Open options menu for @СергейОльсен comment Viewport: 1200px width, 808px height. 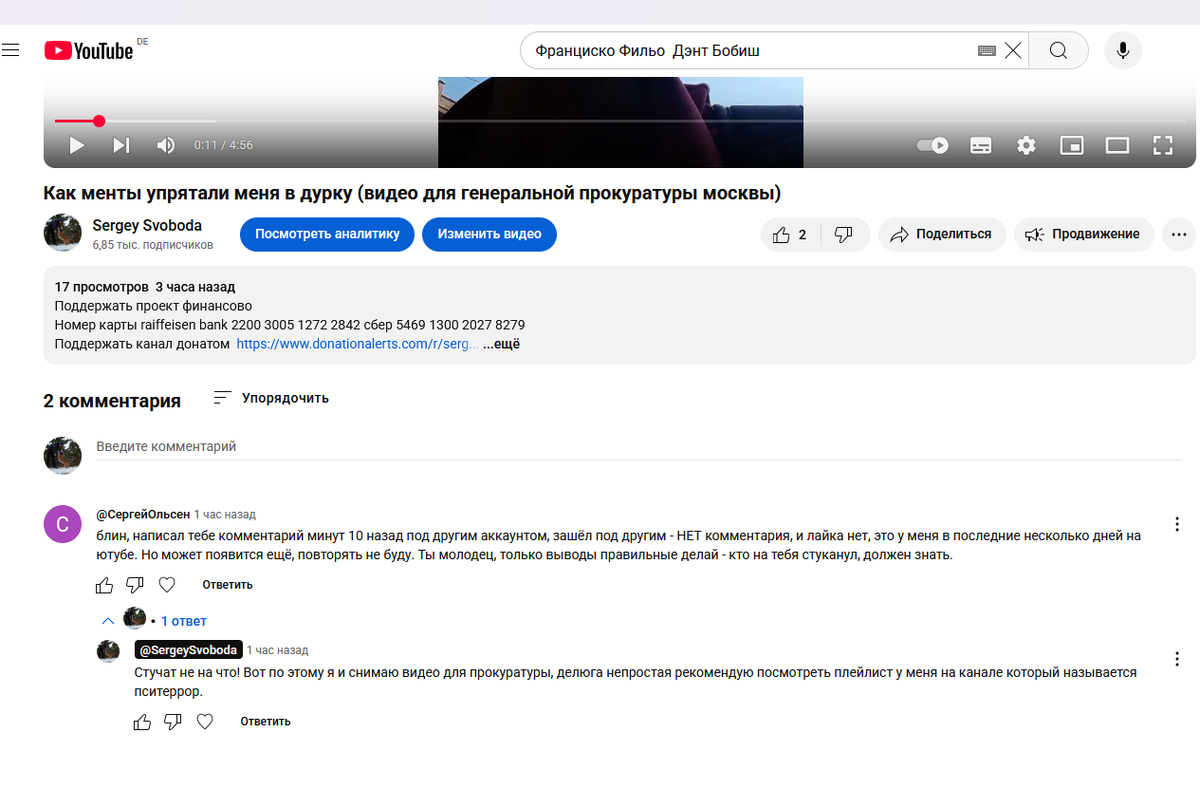coord(1177,524)
